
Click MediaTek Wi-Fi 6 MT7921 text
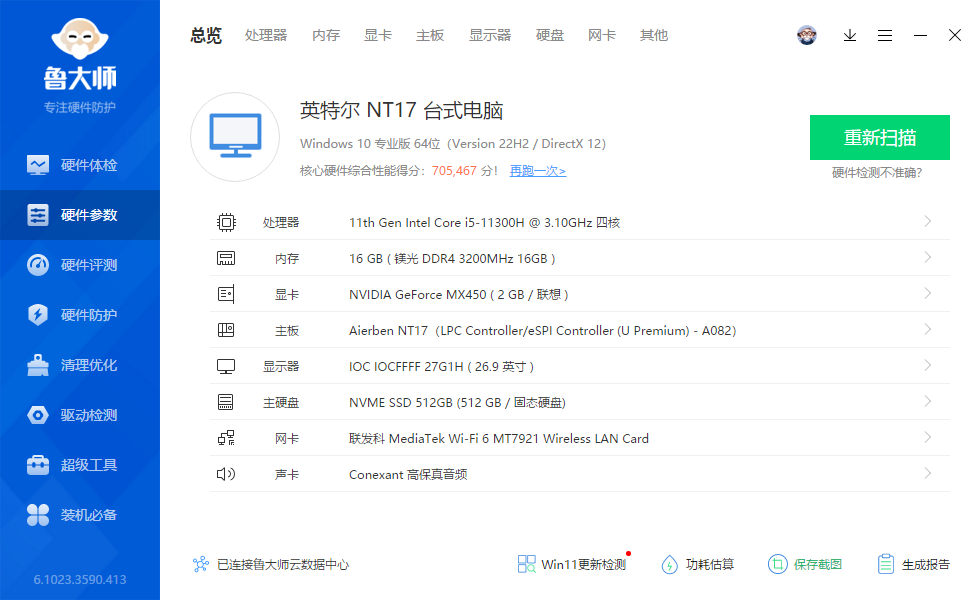pos(499,438)
